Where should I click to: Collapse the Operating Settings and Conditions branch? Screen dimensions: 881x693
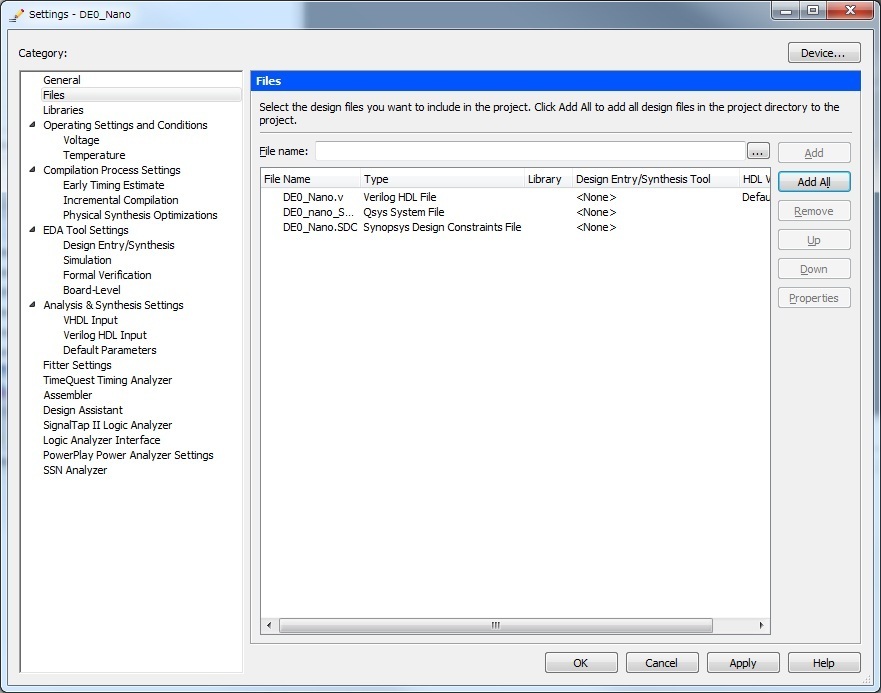31,125
